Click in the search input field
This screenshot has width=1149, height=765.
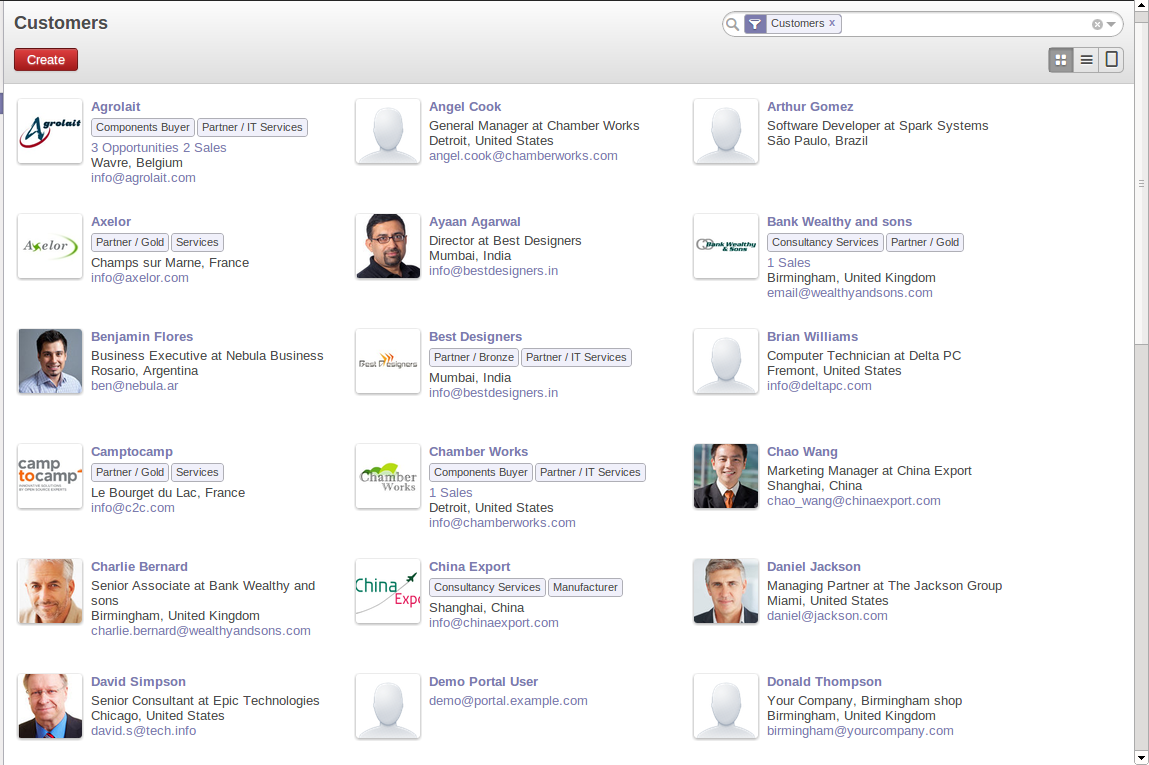coord(960,24)
